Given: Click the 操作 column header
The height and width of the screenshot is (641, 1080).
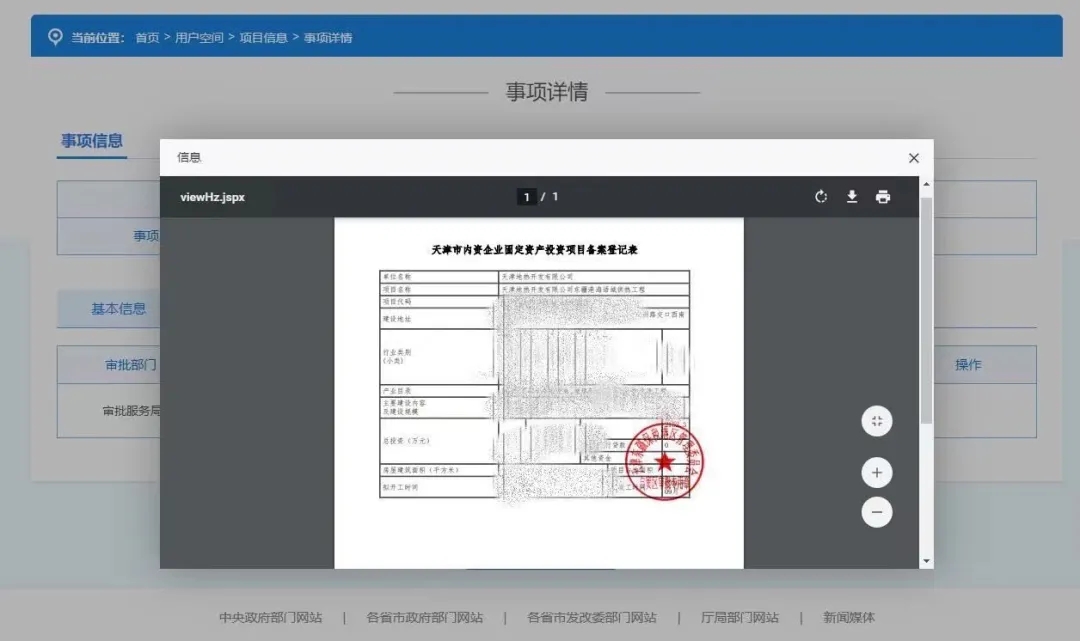Looking at the screenshot, I should pyautogui.click(x=968, y=365).
